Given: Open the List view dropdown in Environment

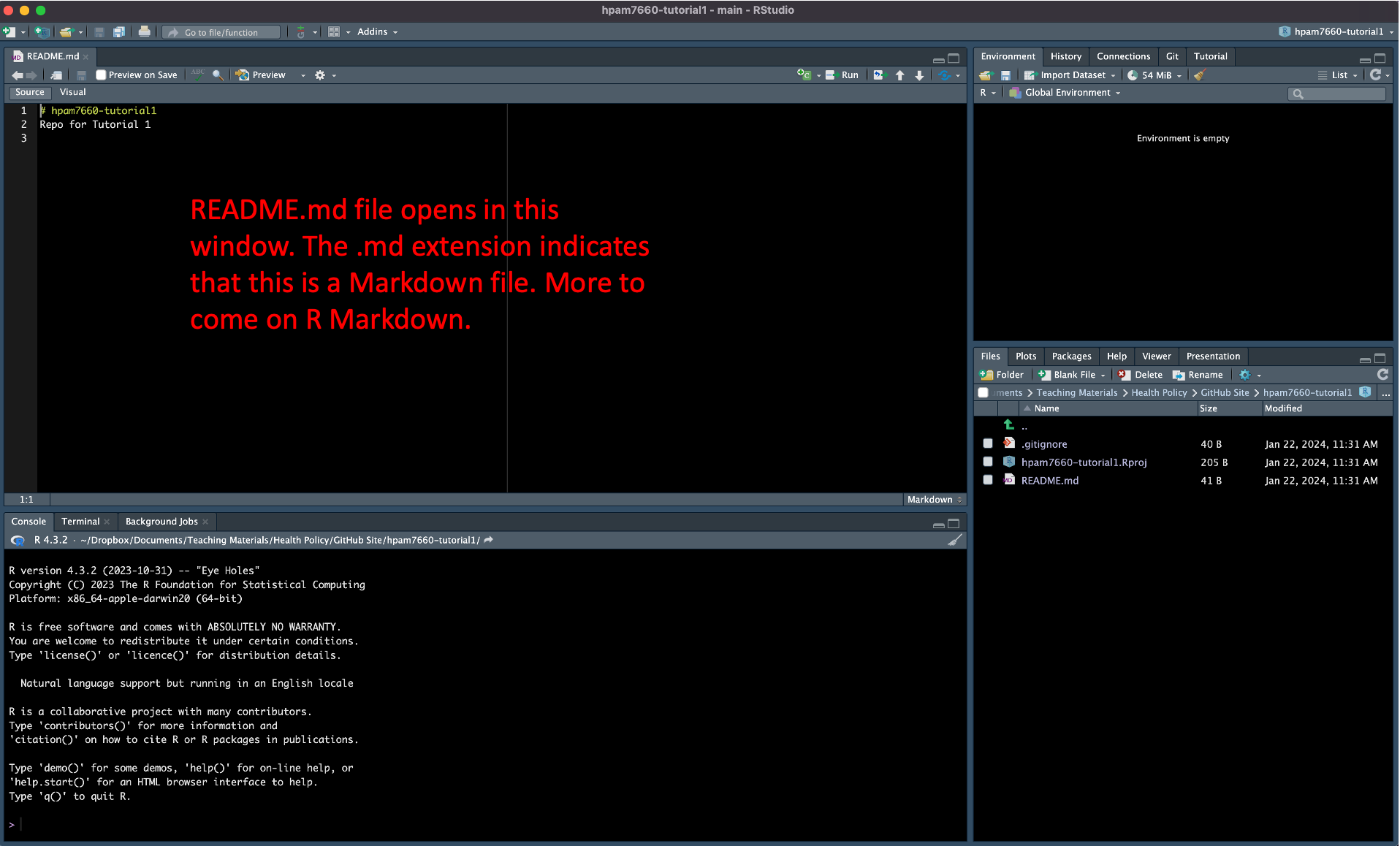Looking at the screenshot, I should point(1337,75).
